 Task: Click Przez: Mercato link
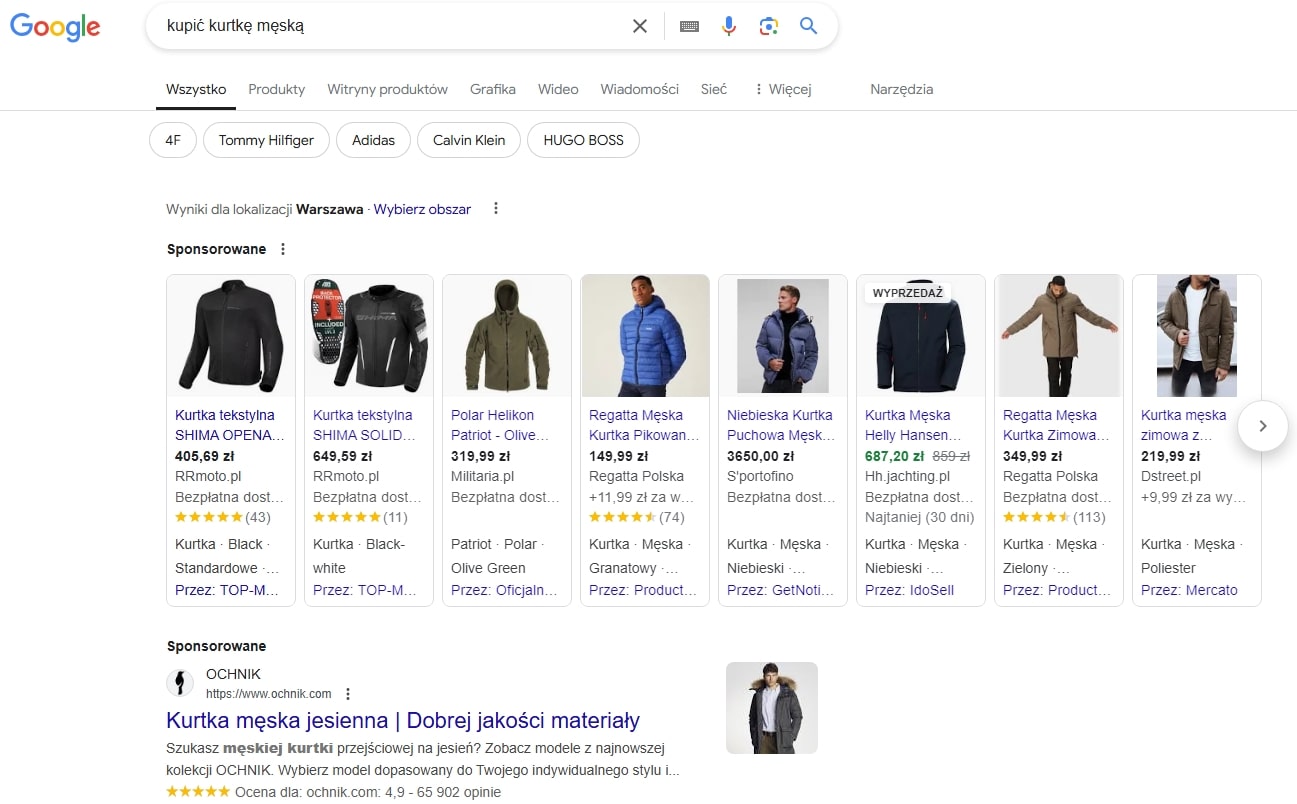(1190, 590)
